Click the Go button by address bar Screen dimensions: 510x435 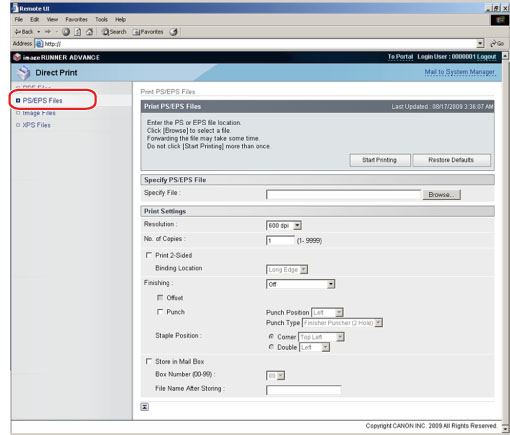[x=497, y=44]
